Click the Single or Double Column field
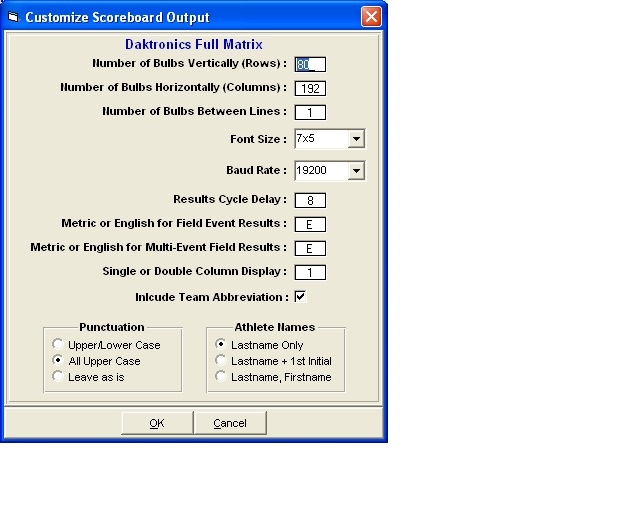The width and height of the screenshot is (640, 512). pos(310,273)
